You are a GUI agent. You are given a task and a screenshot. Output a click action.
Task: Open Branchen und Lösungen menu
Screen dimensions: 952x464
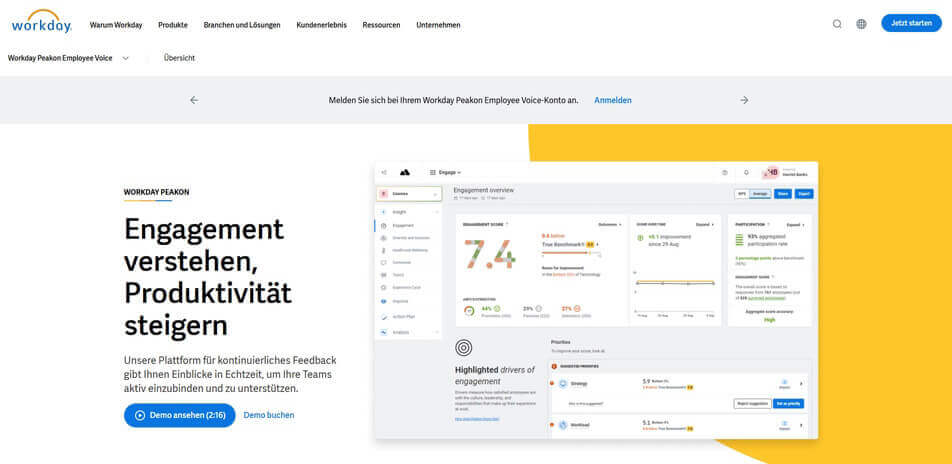click(x=242, y=25)
